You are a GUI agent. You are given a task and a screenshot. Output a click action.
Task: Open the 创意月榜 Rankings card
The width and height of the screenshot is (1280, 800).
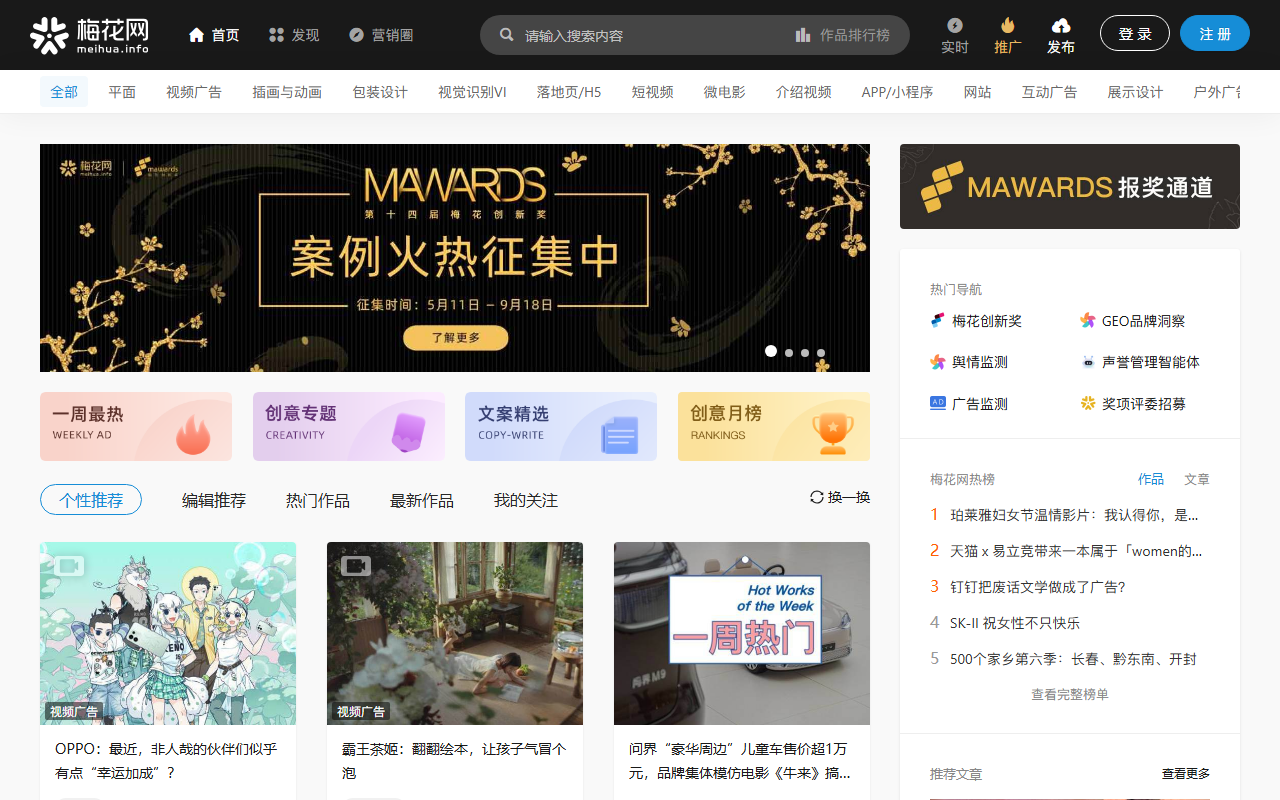(x=774, y=426)
